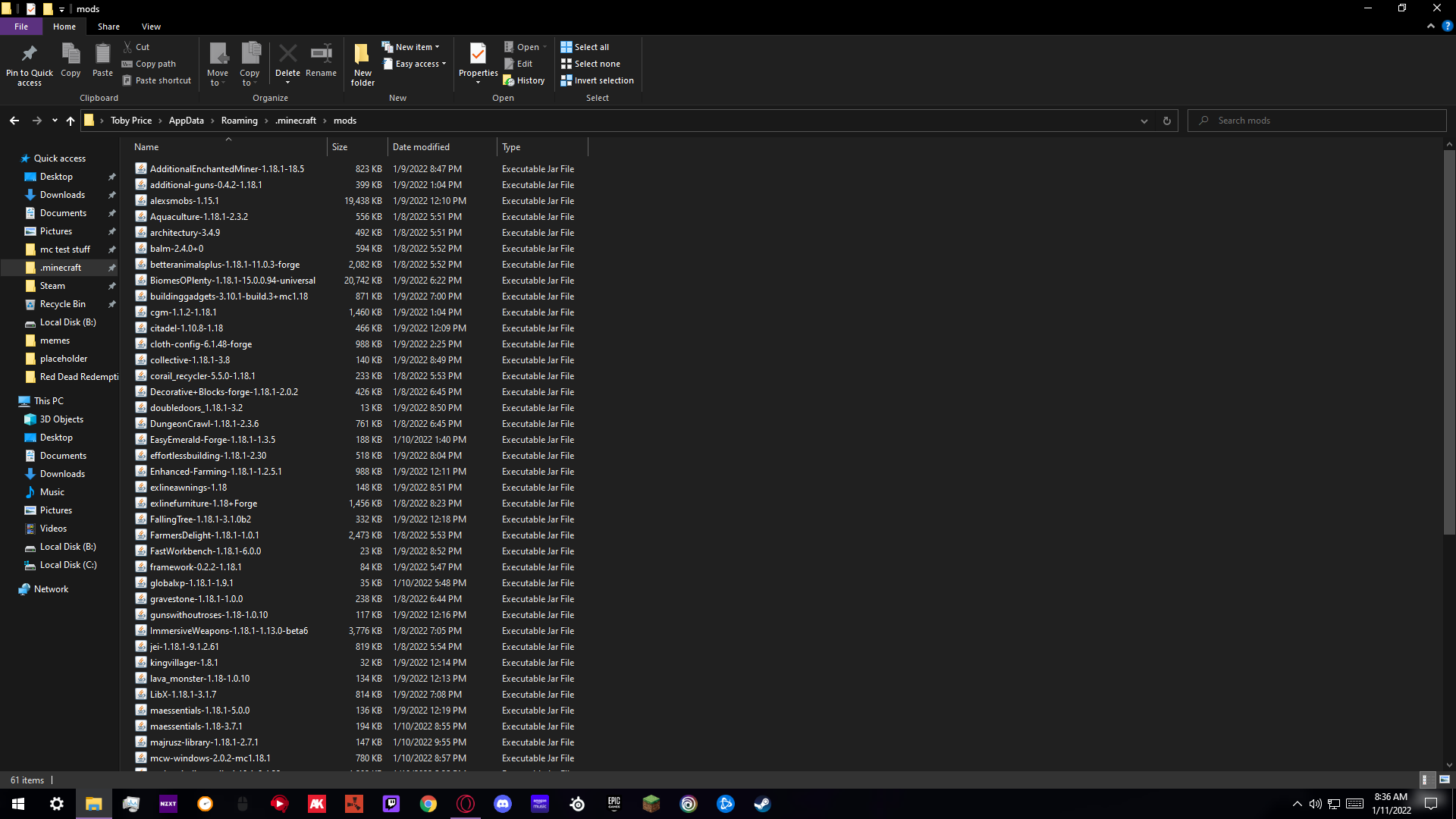Open the History option in the ribbon
This screenshot has height=819, width=1456.
[x=524, y=80]
